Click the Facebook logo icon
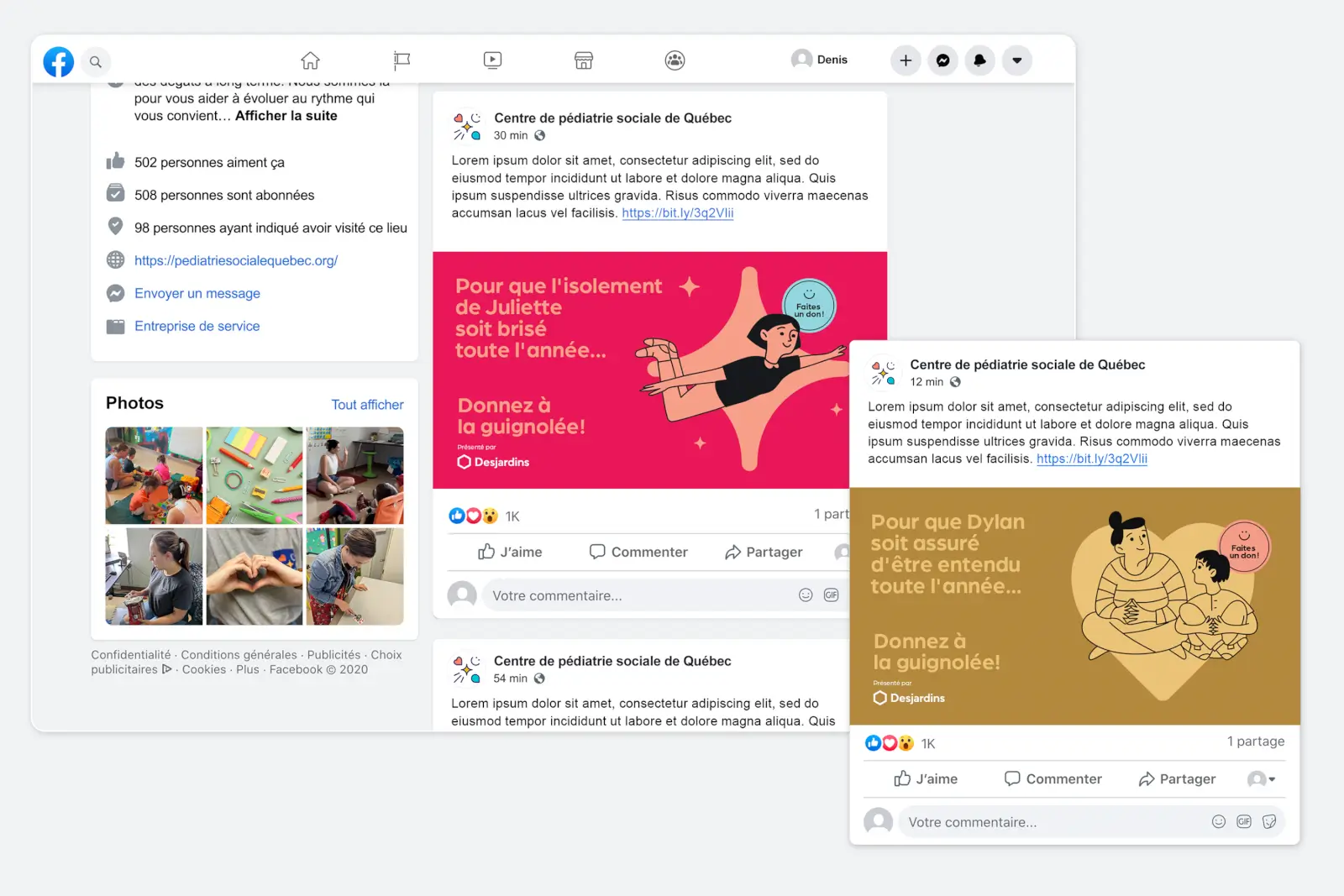 [x=59, y=61]
